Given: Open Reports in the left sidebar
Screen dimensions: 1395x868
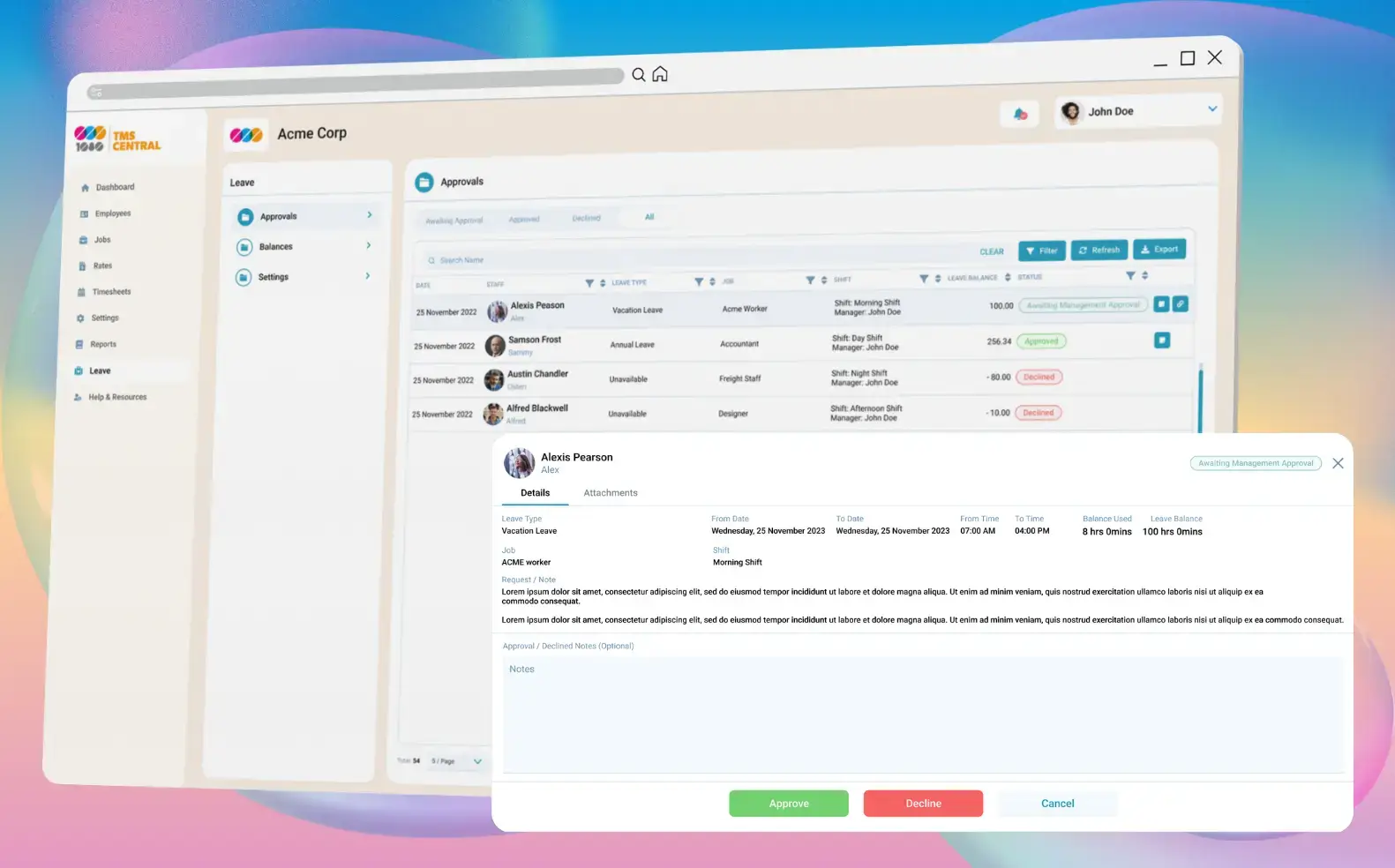Looking at the screenshot, I should coord(102,345).
